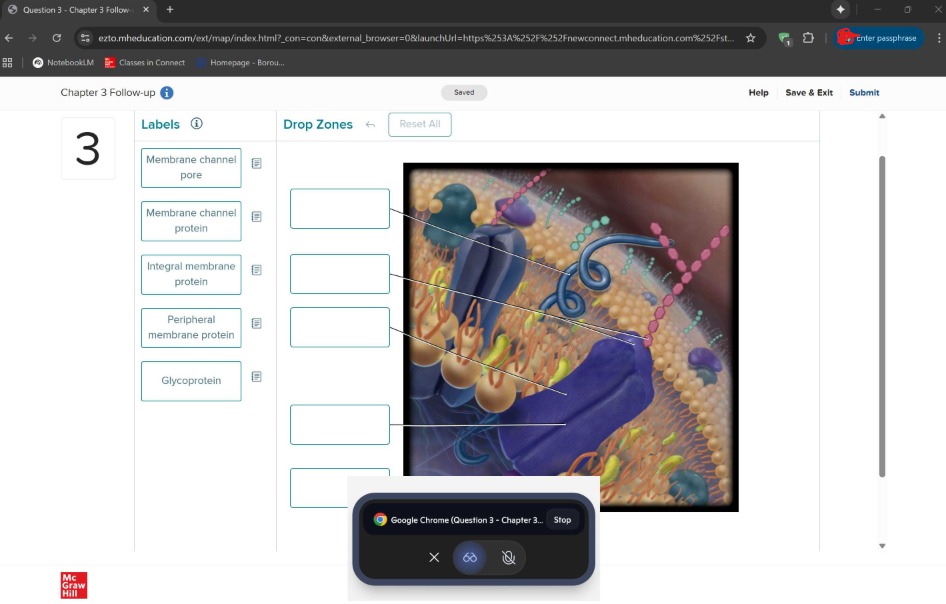Open the Chrome three-dot menu

(x=939, y=38)
